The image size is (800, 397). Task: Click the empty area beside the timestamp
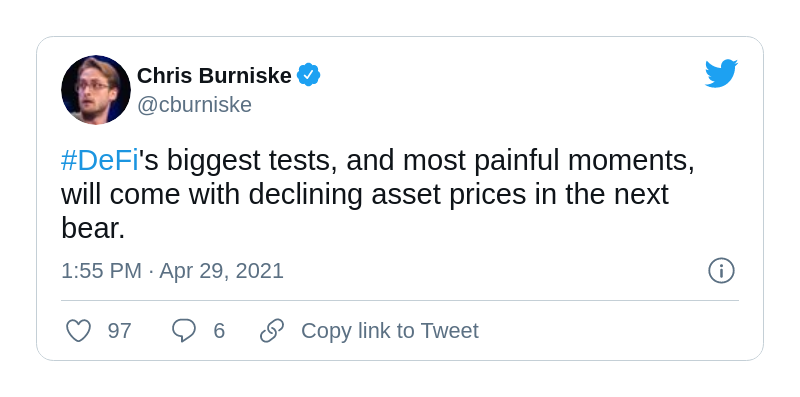[495, 270]
